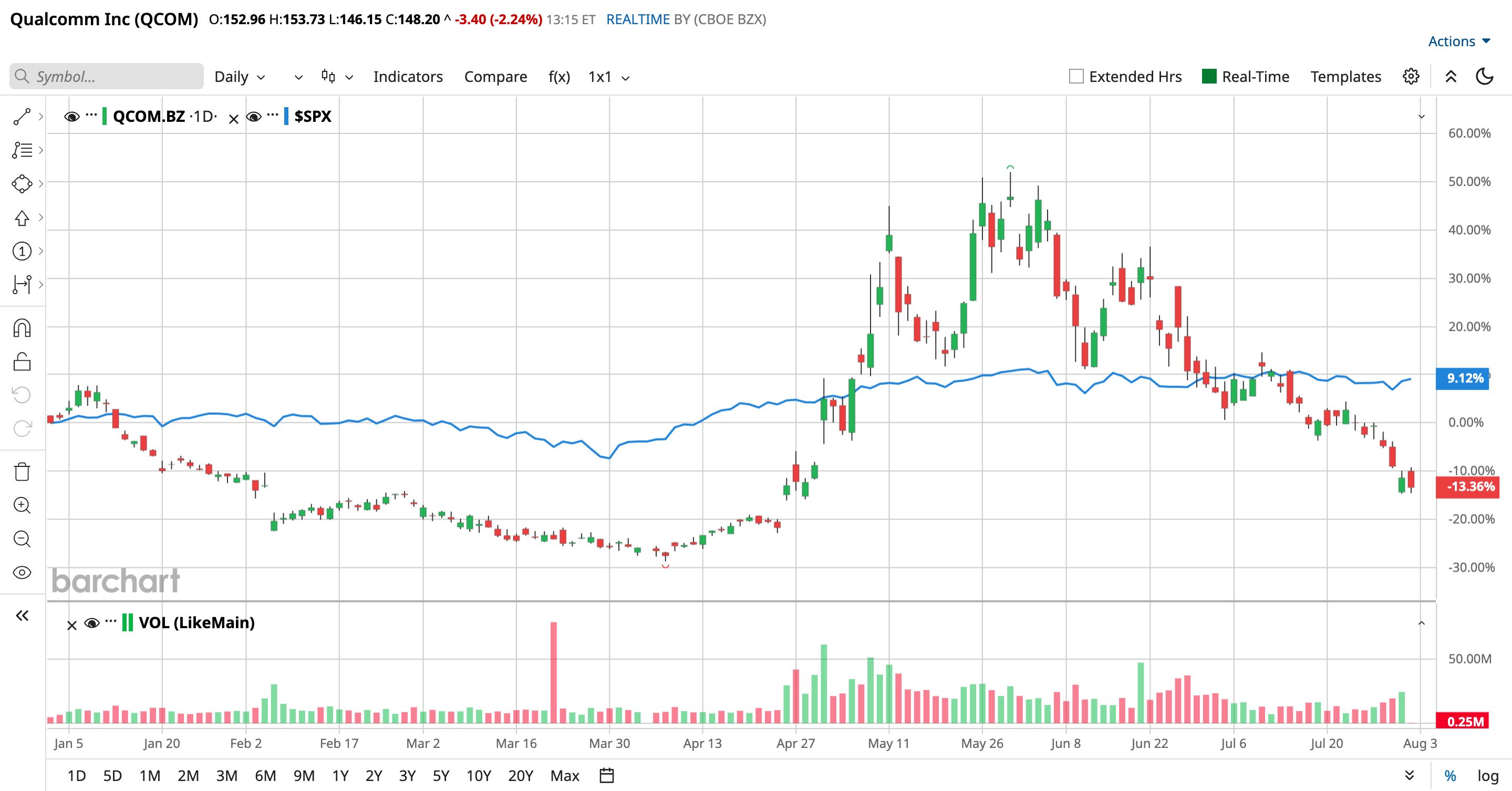This screenshot has width=1512, height=791.
Task: Choose the arrow marker tool
Action: pyautogui.click(x=22, y=217)
